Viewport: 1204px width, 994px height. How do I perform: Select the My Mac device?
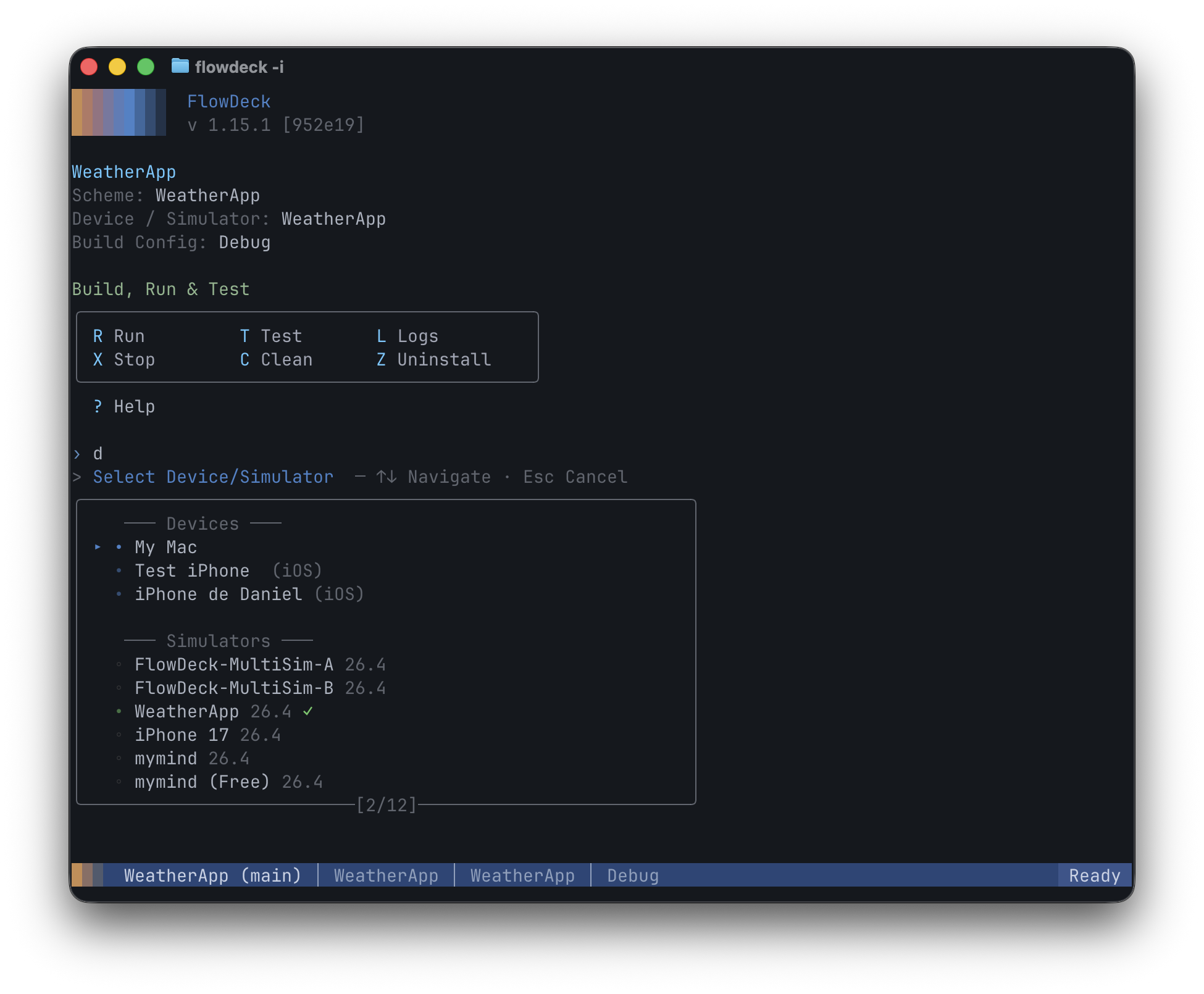point(165,547)
